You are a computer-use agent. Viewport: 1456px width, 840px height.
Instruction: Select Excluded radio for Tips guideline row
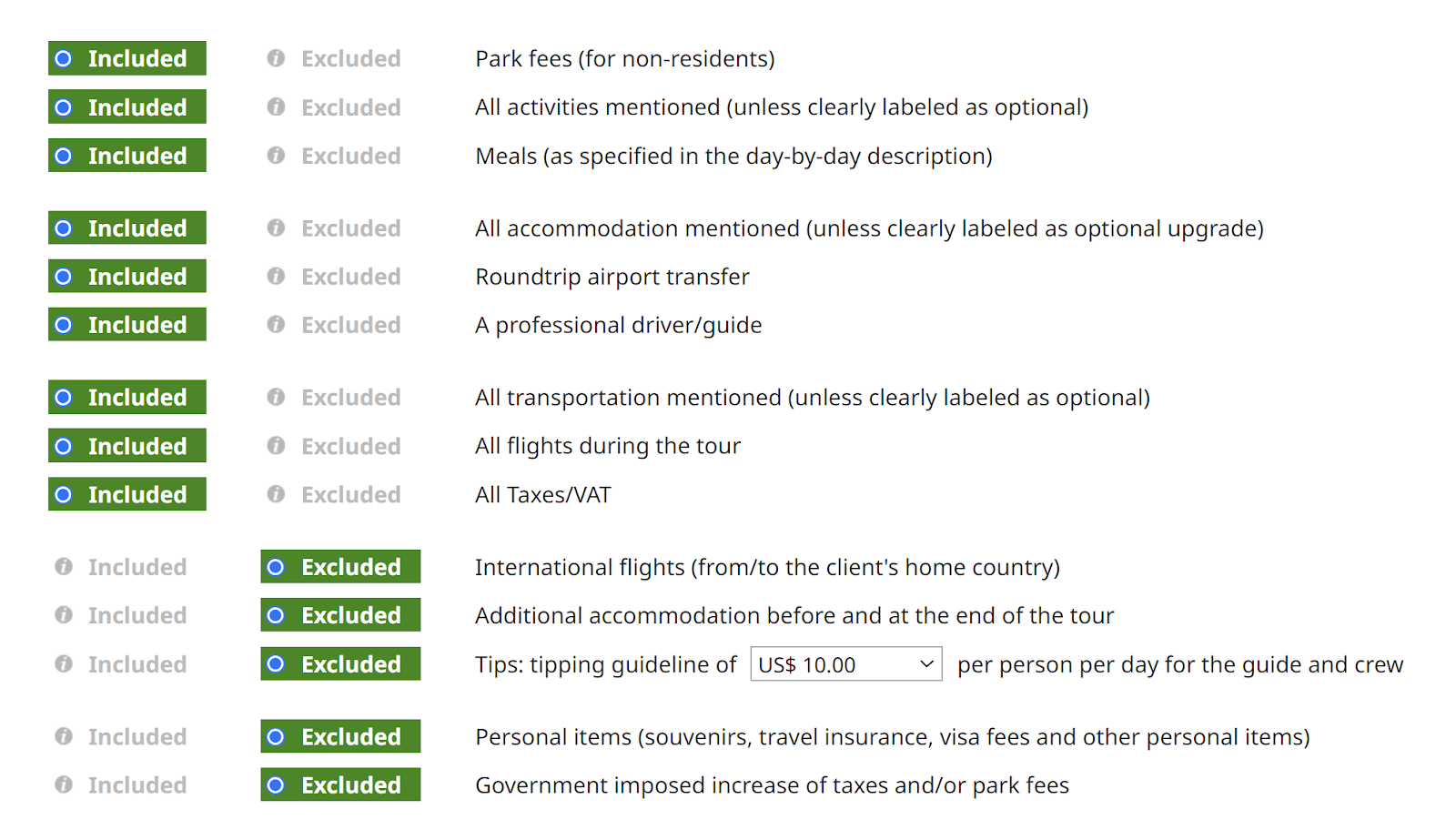coord(276,664)
